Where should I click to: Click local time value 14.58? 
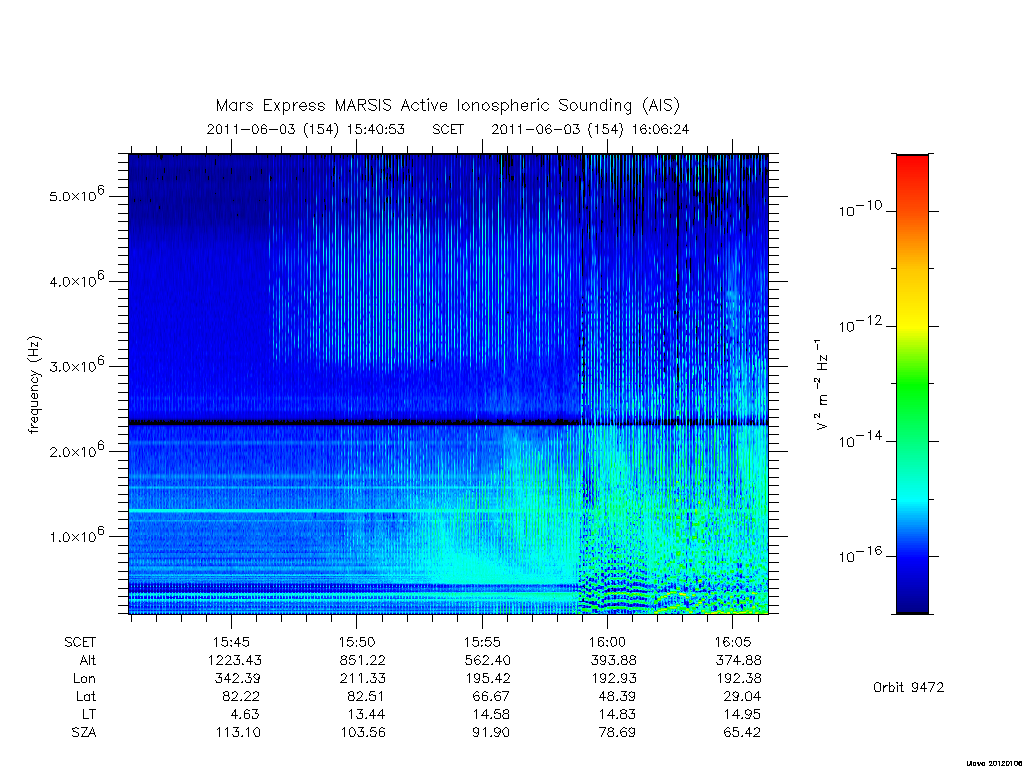tap(491, 714)
